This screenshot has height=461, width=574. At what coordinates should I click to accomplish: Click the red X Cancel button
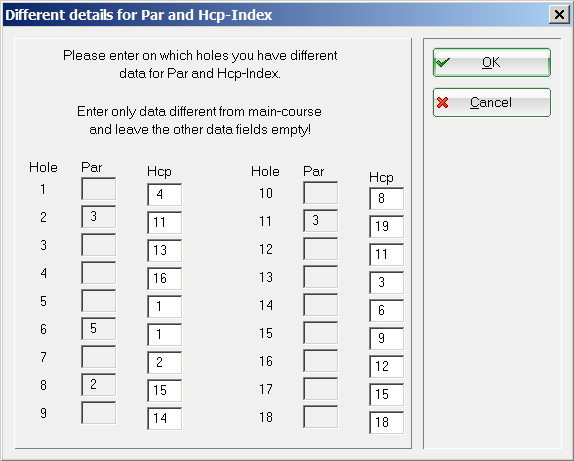[492, 103]
